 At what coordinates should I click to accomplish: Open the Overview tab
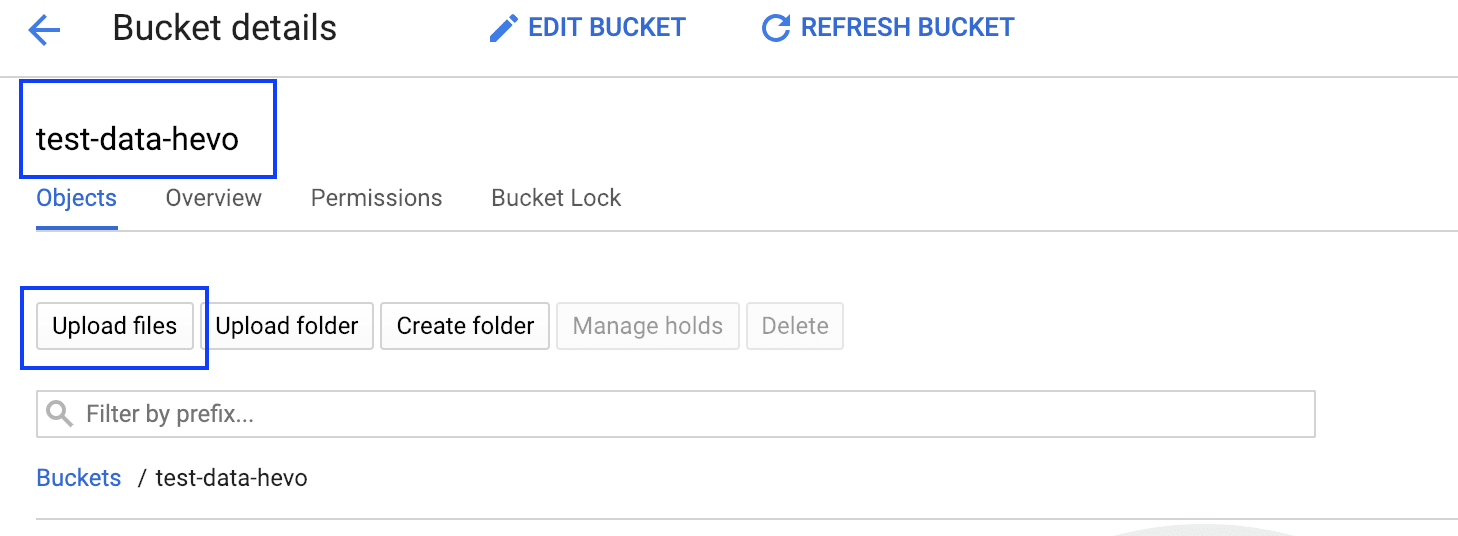coord(214,198)
